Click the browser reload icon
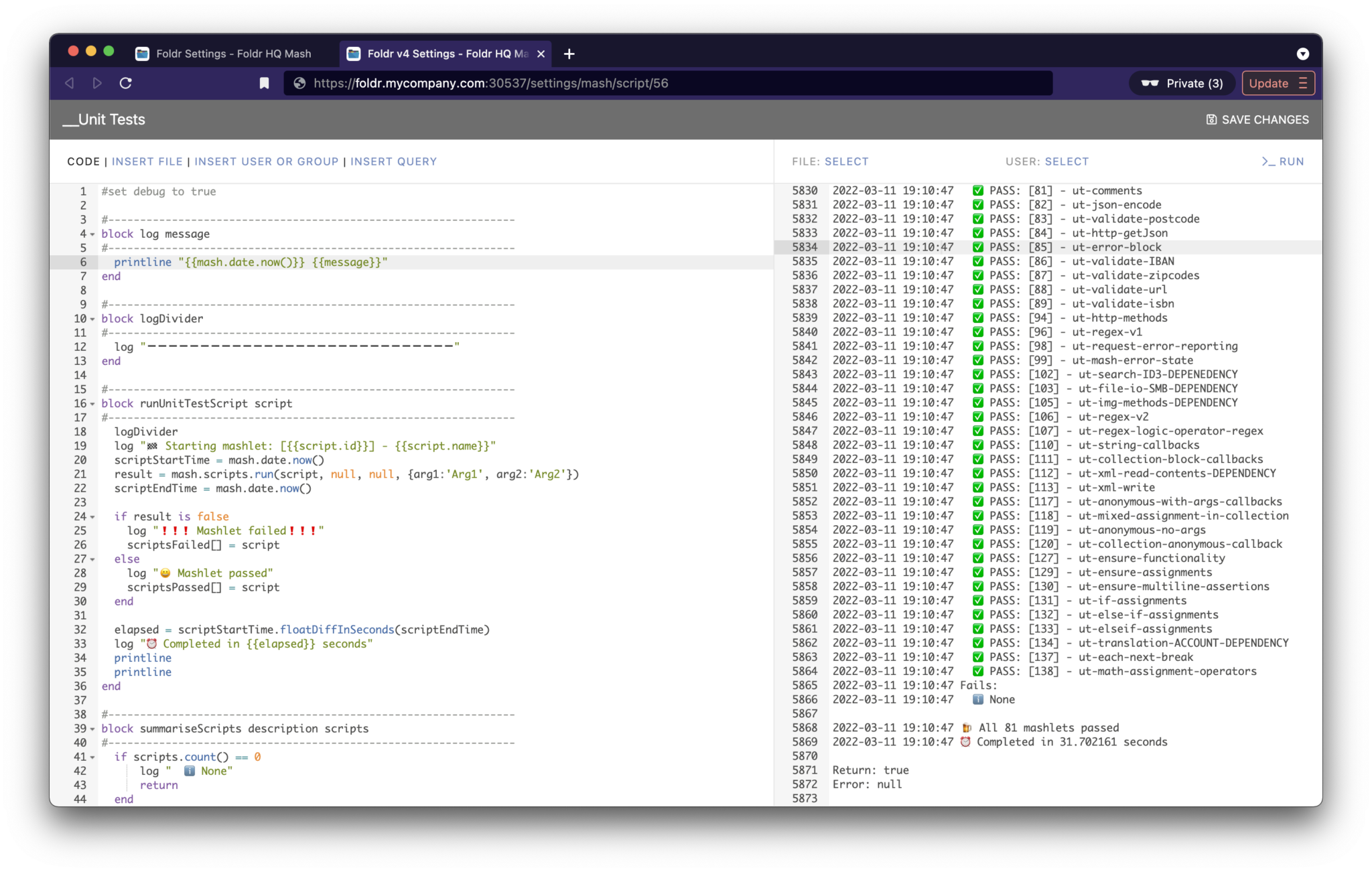This screenshot has width=1372, height=872. click(x=125, y=83)
